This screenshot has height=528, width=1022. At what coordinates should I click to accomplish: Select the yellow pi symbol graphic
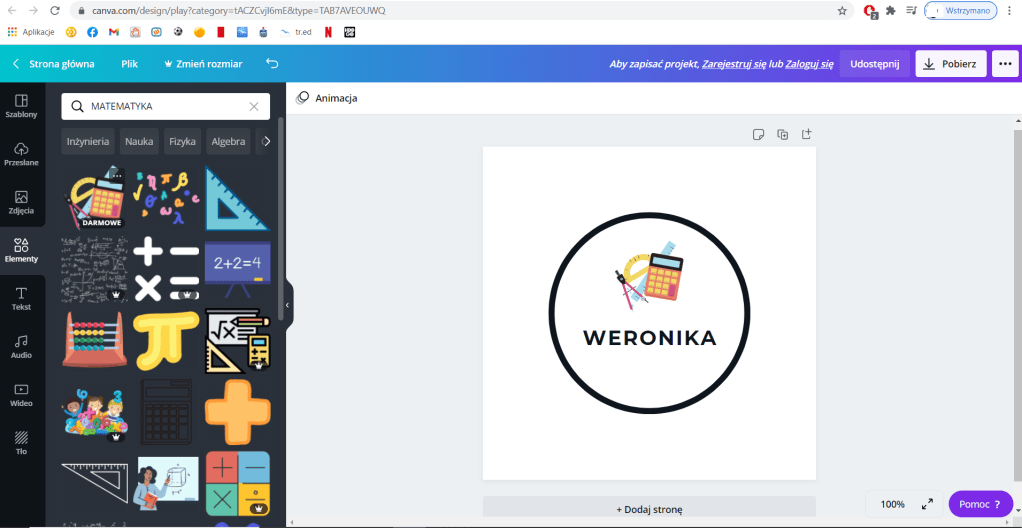tap(166, 339)
